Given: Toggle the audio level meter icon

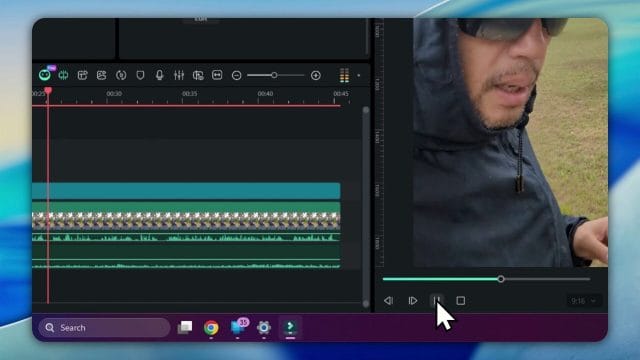Looking at the screenshot, I should [x=344, y=75].
